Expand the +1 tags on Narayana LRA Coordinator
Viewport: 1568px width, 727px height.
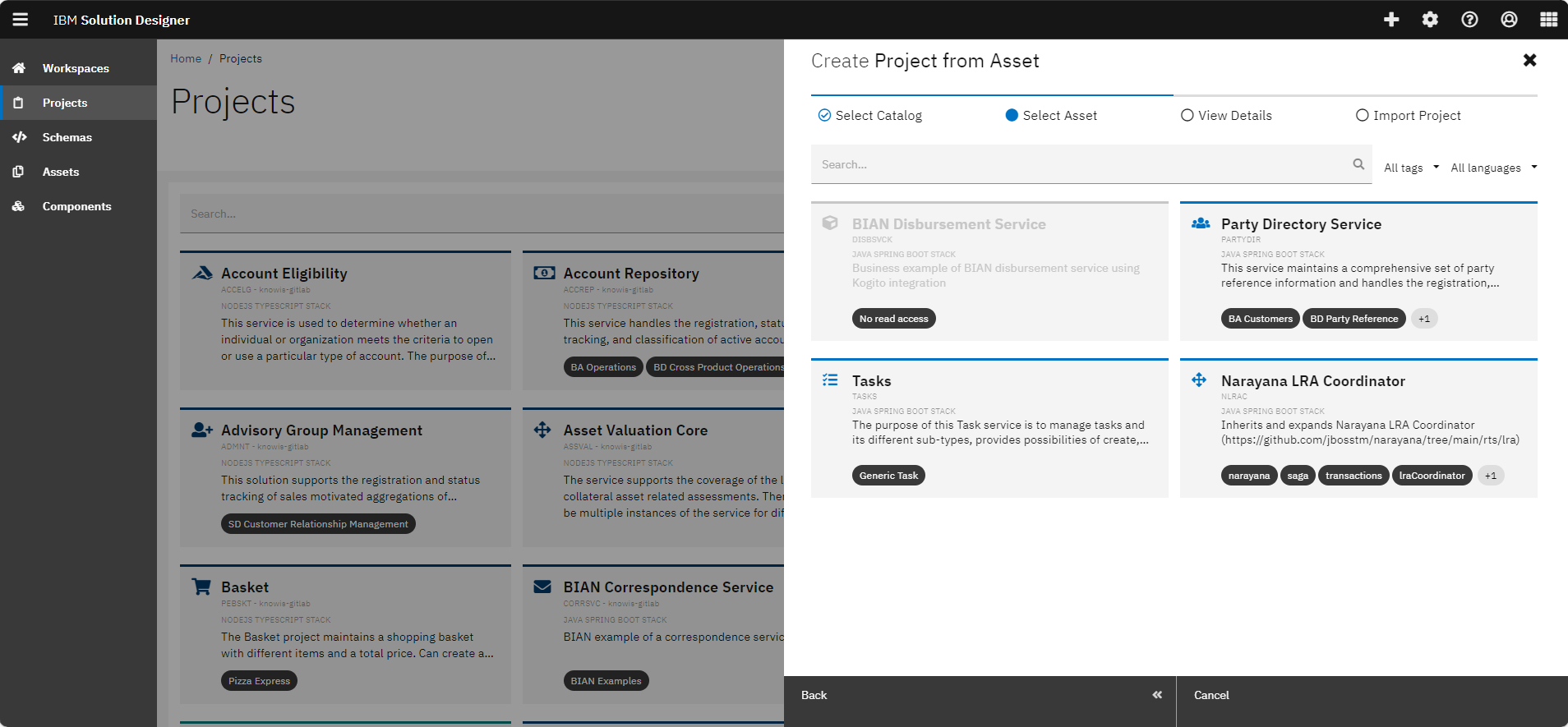tap(1491, 476)
